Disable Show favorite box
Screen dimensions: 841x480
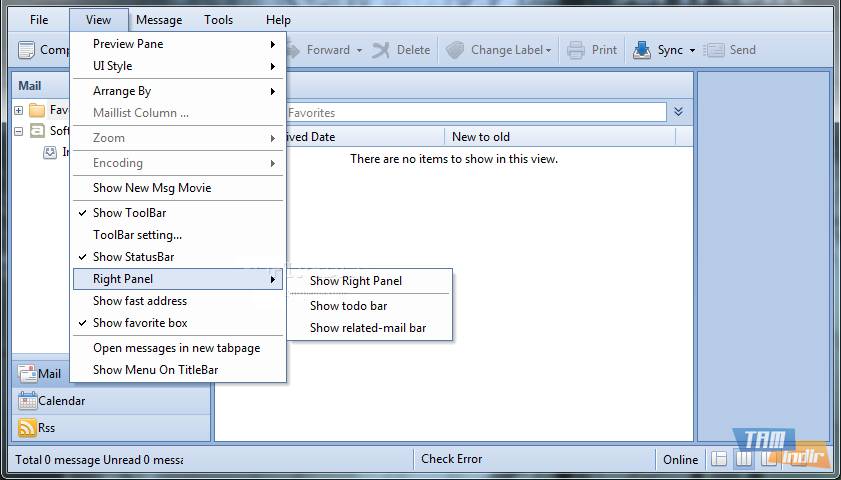(140, 323)
